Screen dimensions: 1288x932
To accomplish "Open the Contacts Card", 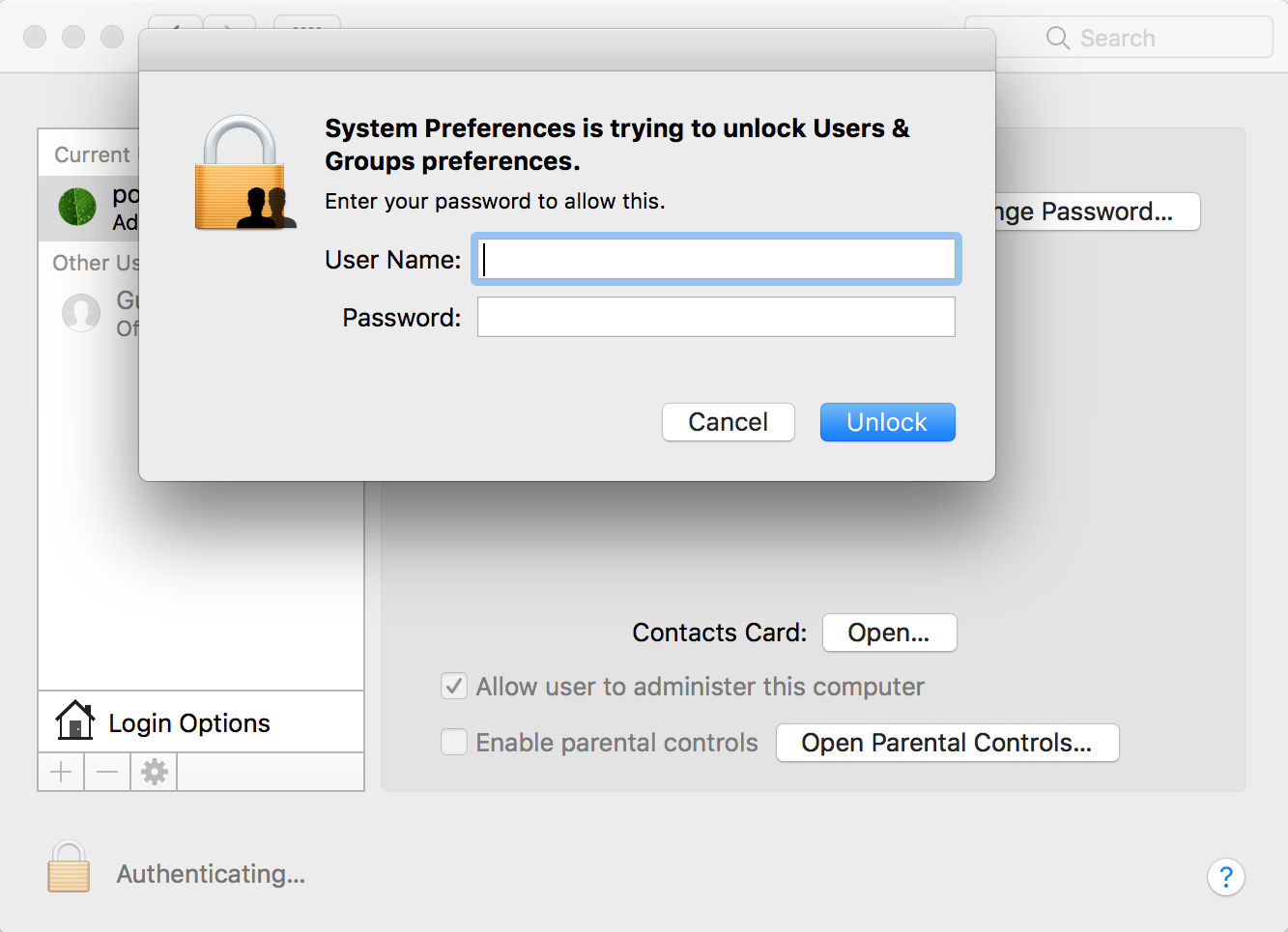I will (889, 633).
